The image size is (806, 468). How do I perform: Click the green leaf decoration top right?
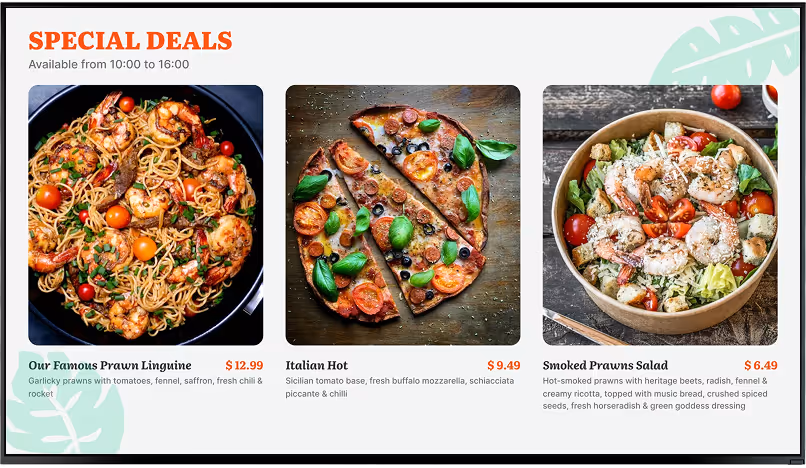727,47
